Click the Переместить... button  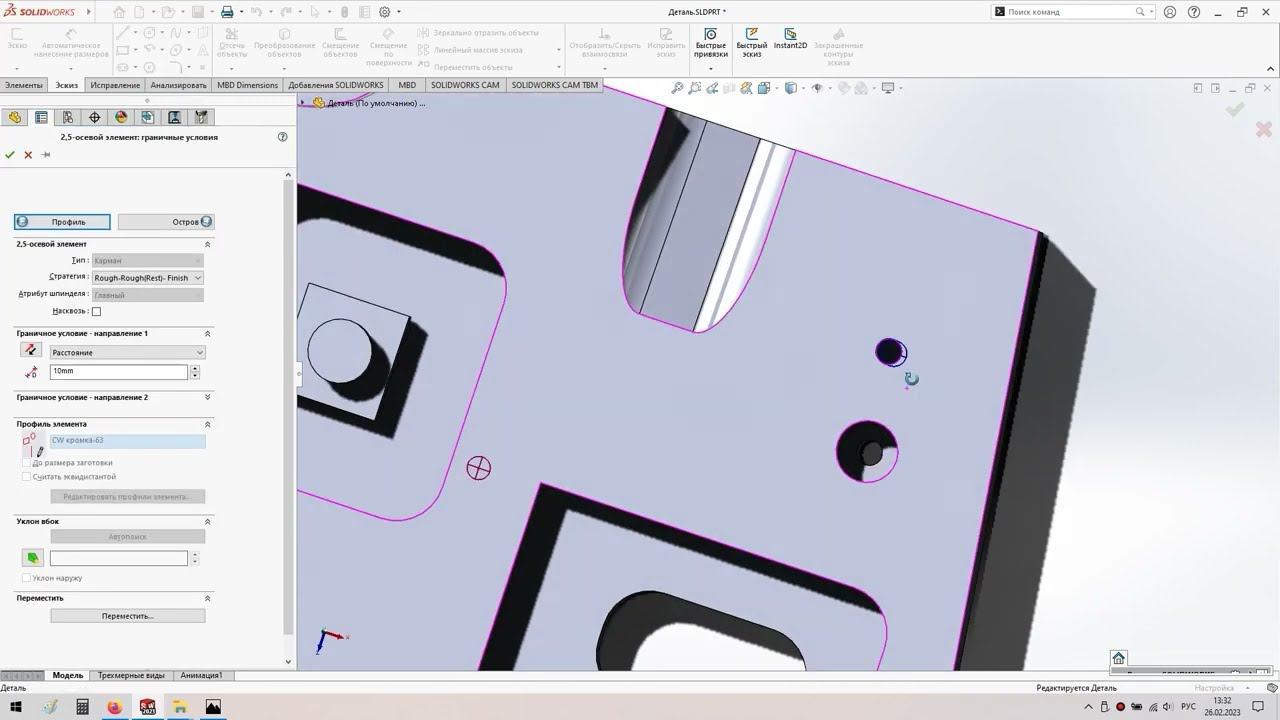click(x=128, y=616)
